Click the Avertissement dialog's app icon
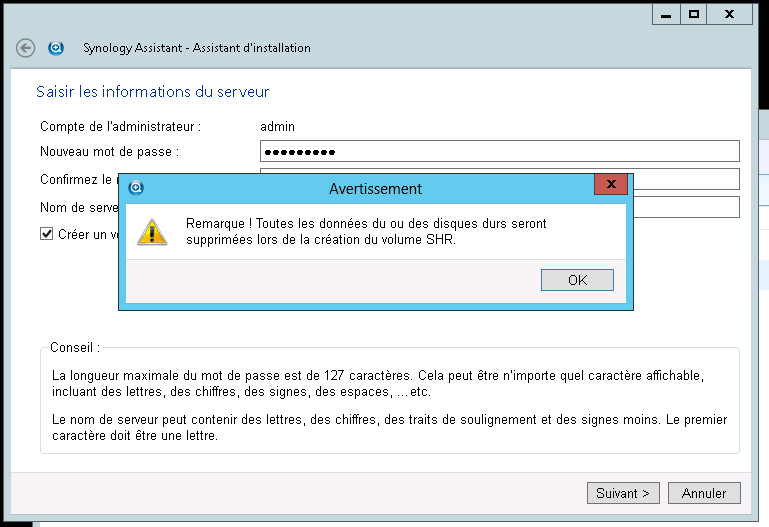Viewport: 769px width, 527px height. 136,188
